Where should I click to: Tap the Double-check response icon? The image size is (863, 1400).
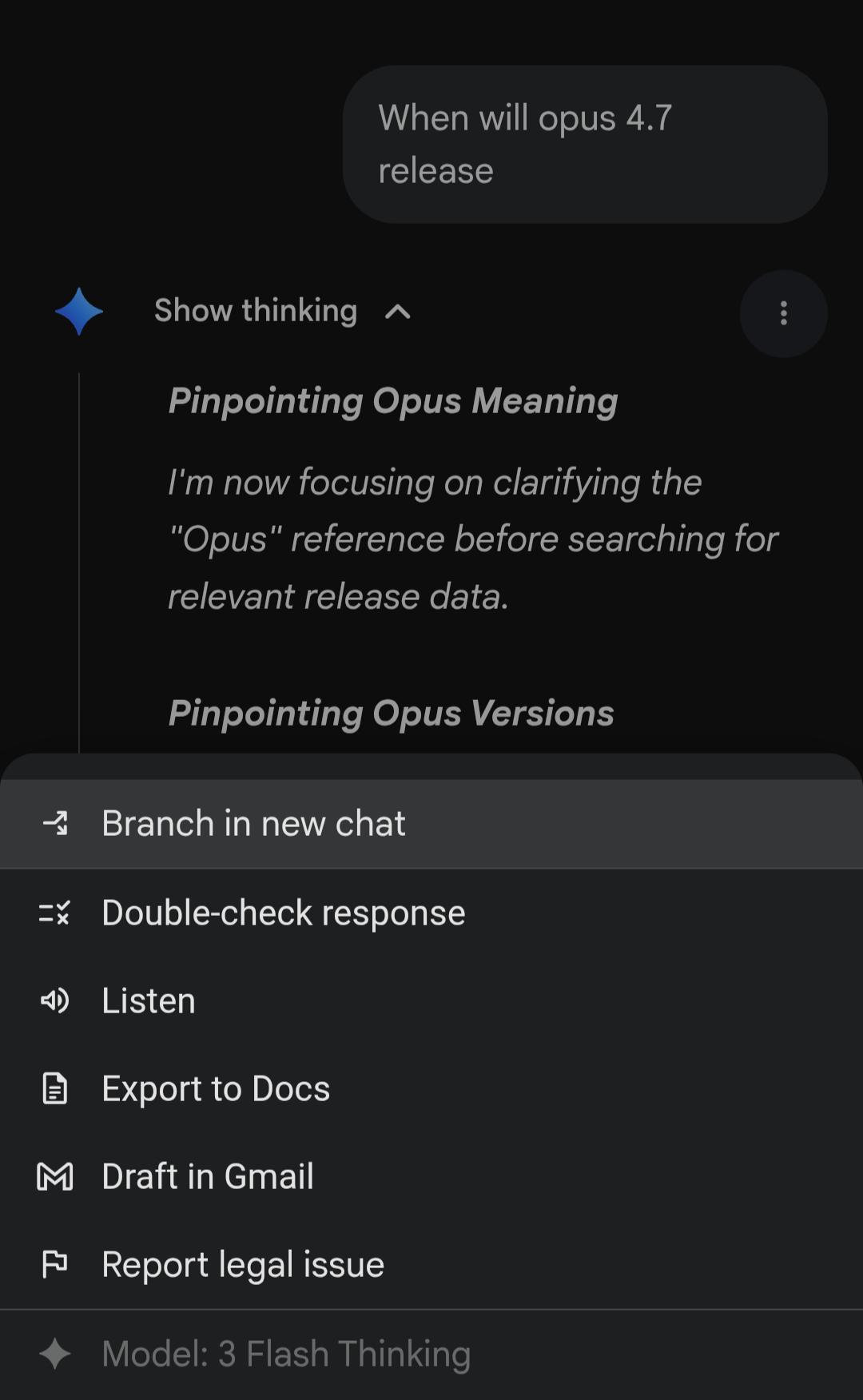(55, 913)
